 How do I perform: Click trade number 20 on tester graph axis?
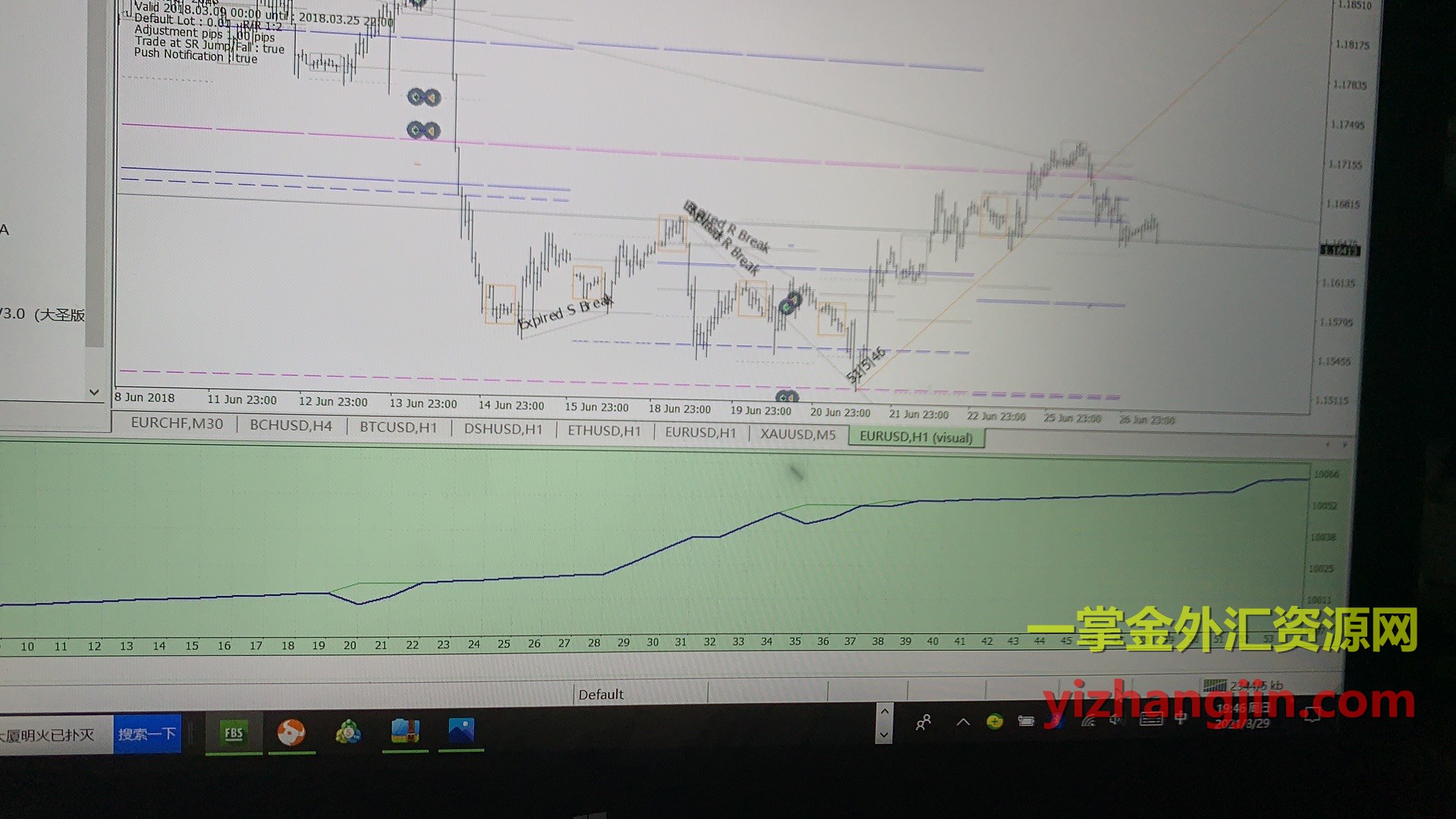pos(350,645)
